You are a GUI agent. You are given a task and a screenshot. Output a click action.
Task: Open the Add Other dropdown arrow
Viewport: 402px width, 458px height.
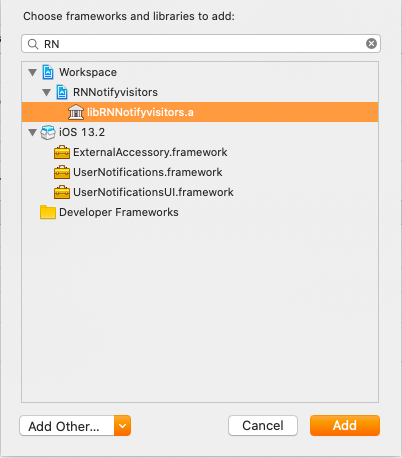point(122,426)
